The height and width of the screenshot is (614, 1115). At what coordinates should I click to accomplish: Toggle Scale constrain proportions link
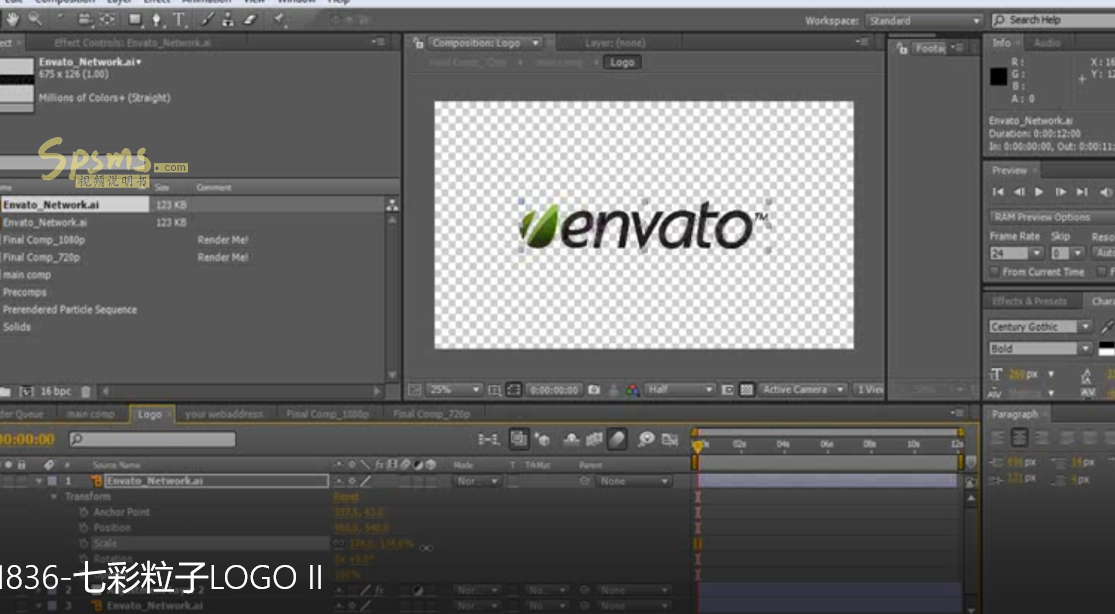point(338,544)
